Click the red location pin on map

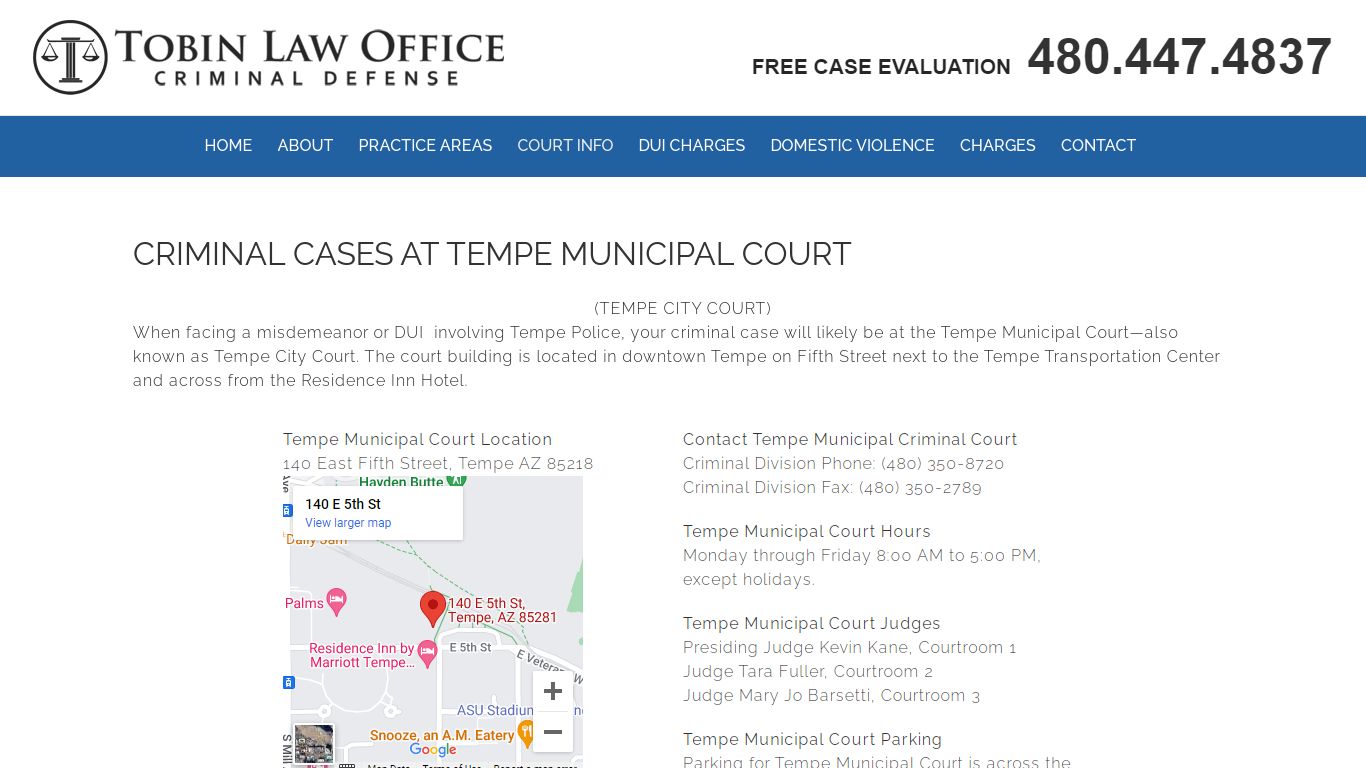pyautogui.click(x=432, y=608)
